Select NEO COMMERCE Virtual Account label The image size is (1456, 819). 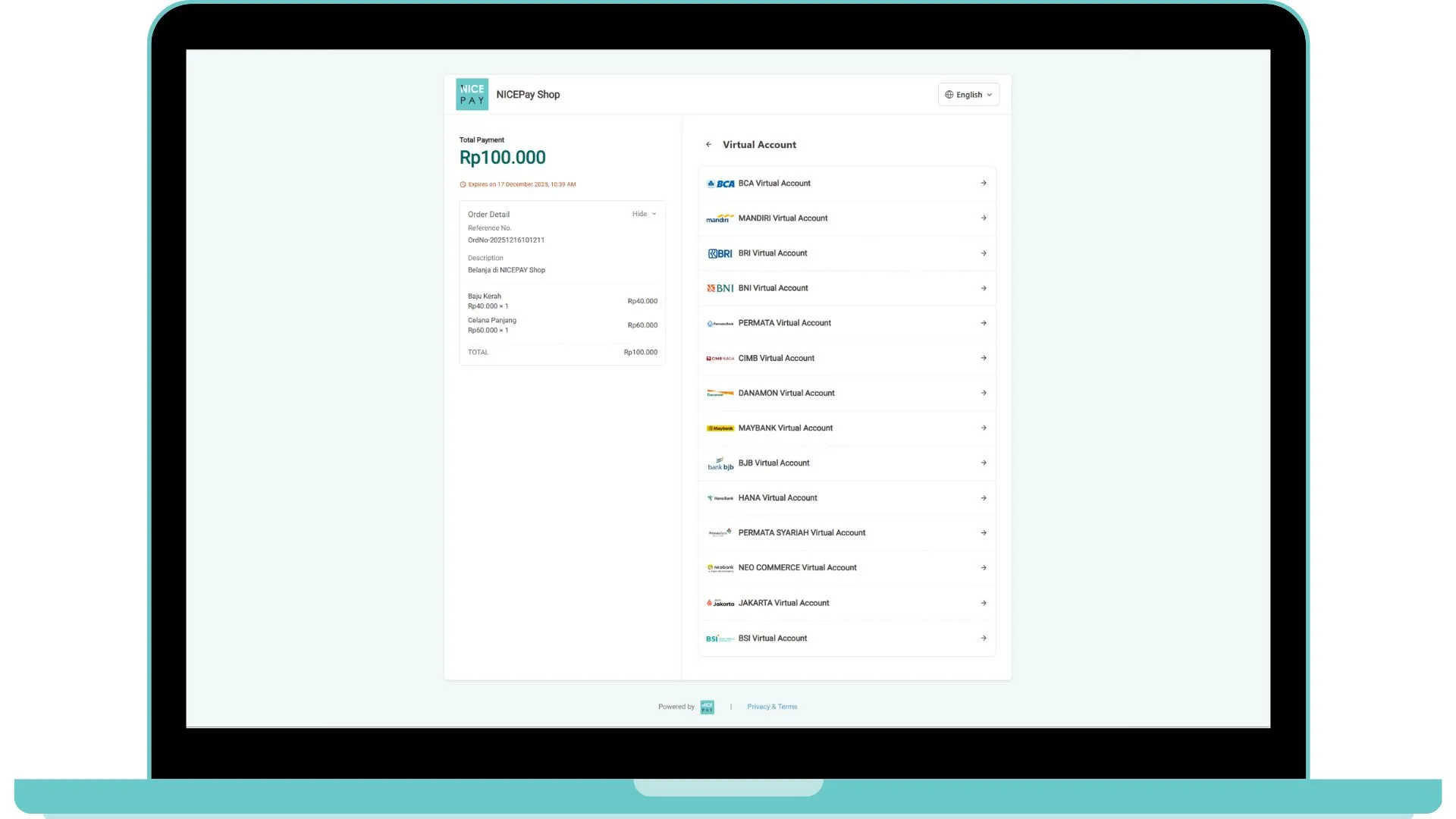797,567
